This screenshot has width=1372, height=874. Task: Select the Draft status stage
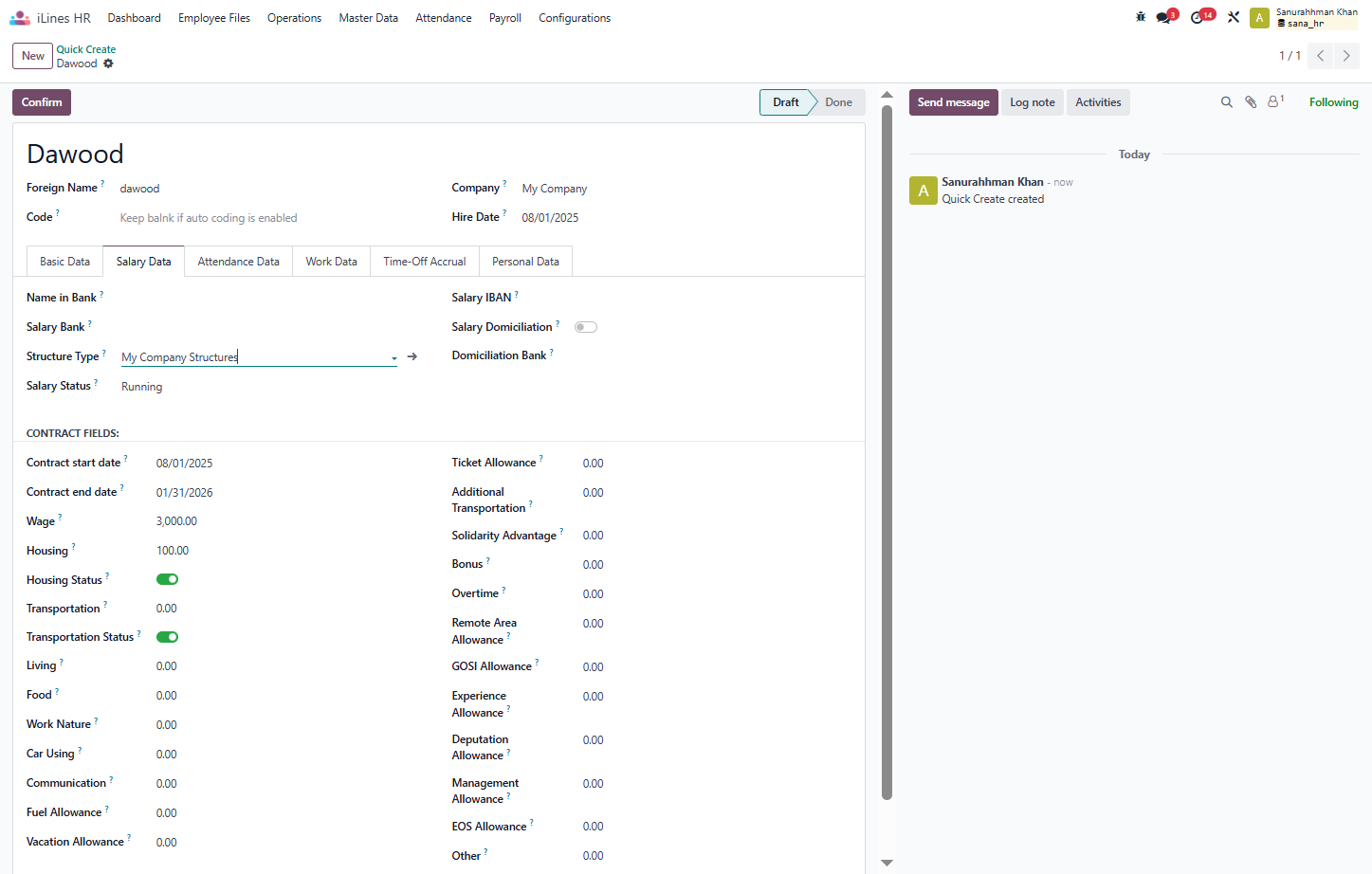point(786,102)
